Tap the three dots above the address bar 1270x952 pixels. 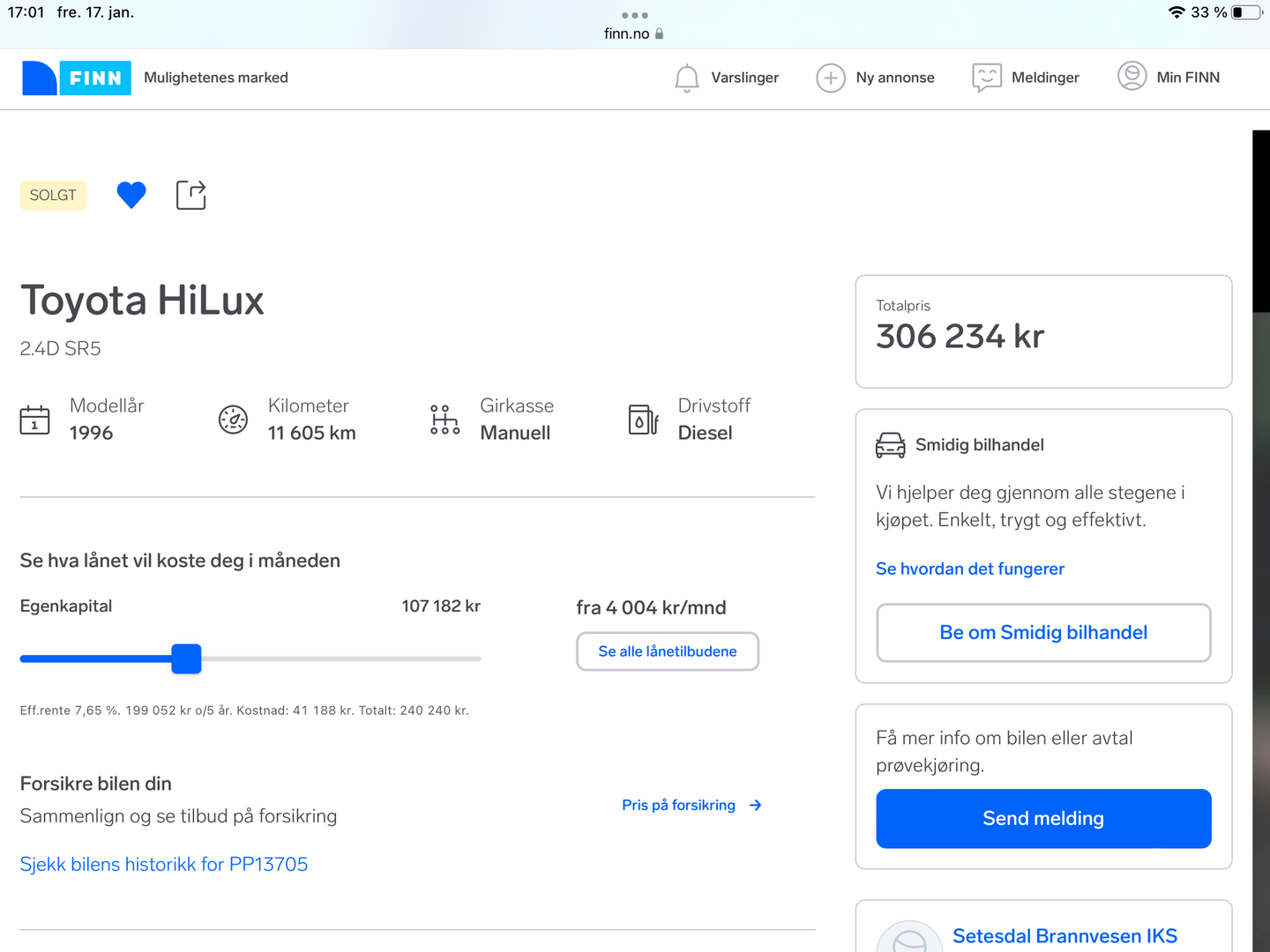point(635,15)
